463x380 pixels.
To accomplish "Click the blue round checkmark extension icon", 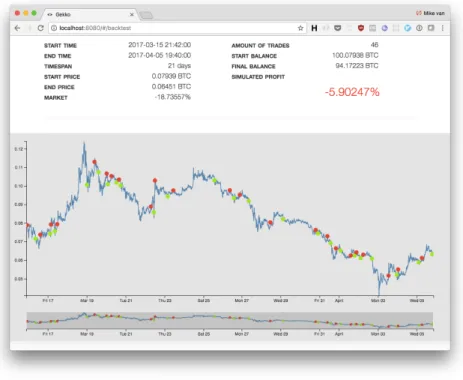I will pyautogui.click(x=407, y=28).
